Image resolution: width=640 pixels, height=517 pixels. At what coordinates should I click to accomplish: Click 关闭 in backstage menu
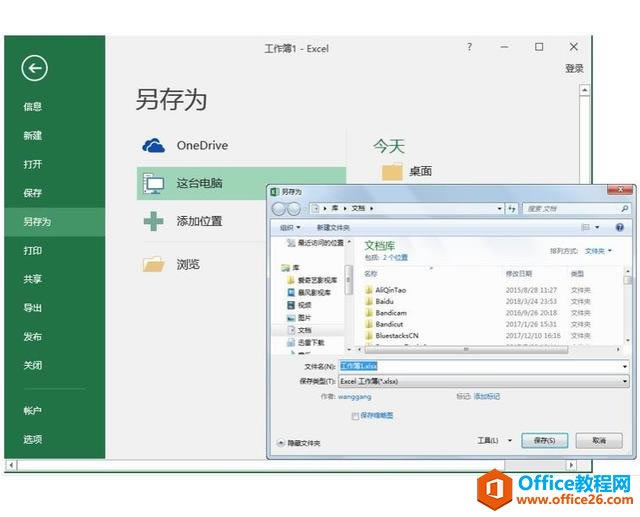(33, 366)
